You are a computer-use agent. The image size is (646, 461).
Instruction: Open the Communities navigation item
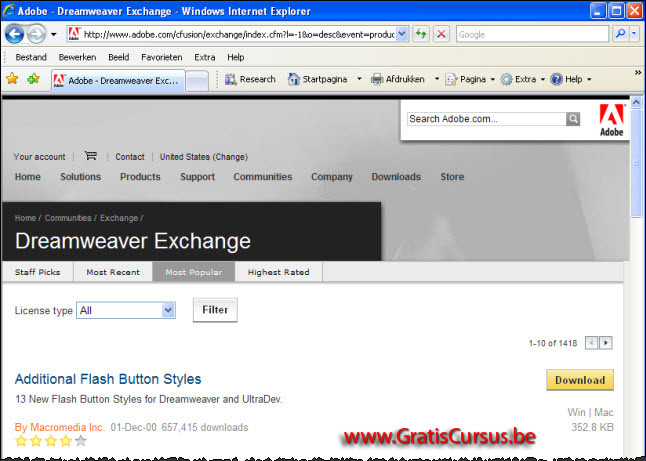[262, 177]
